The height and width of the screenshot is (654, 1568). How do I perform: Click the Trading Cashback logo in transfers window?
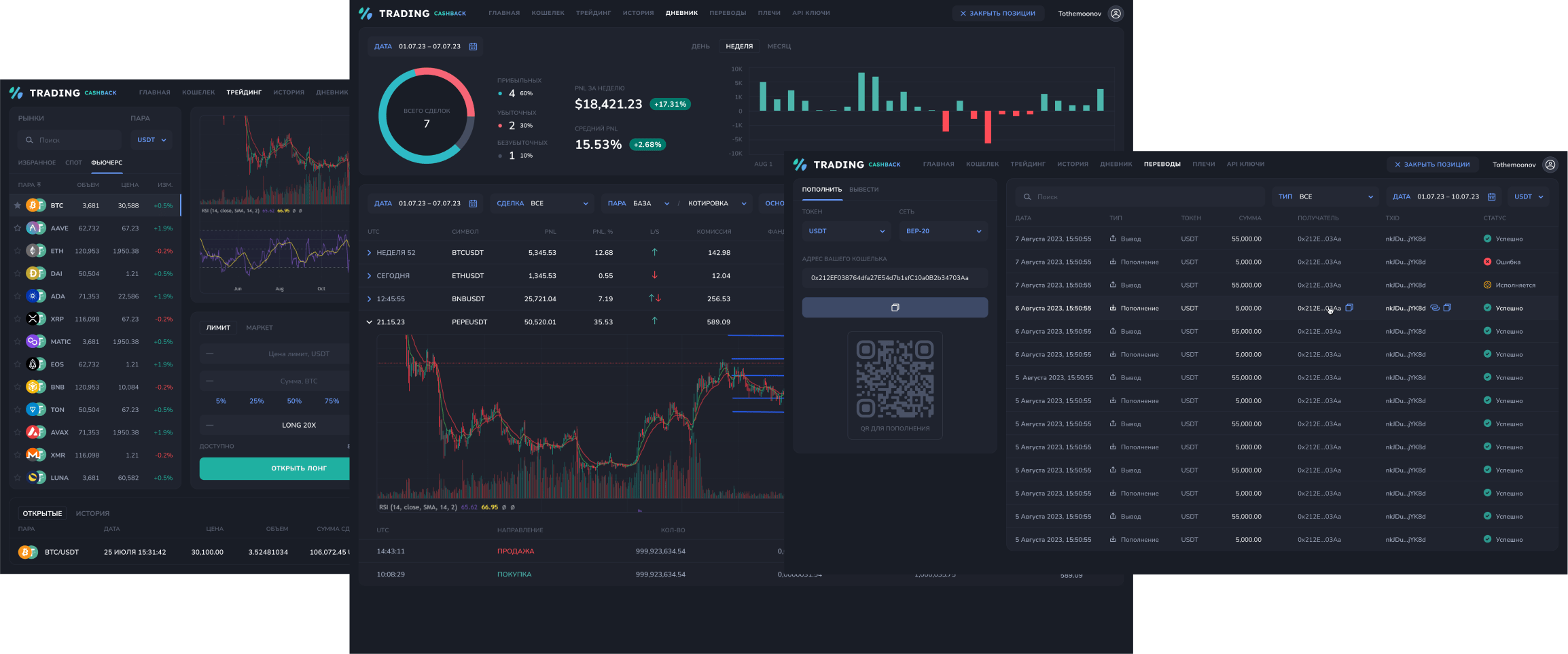847,165
